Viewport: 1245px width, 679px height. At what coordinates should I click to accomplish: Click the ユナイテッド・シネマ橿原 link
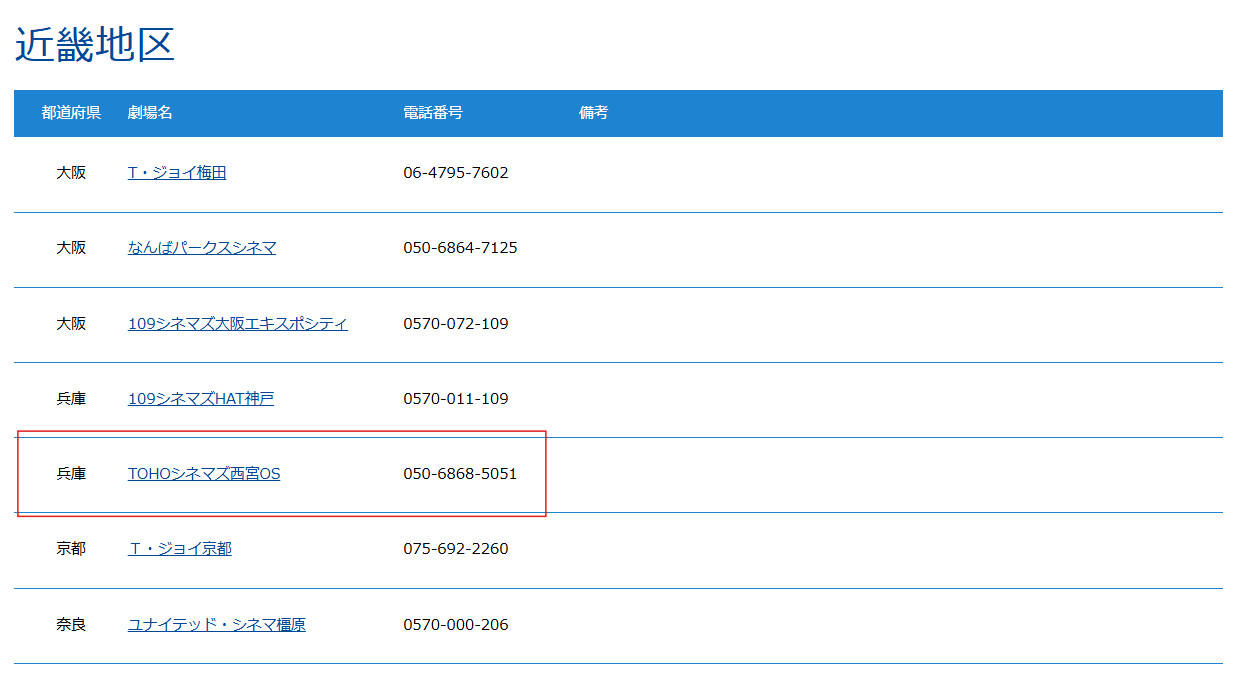tap(217, 625)
